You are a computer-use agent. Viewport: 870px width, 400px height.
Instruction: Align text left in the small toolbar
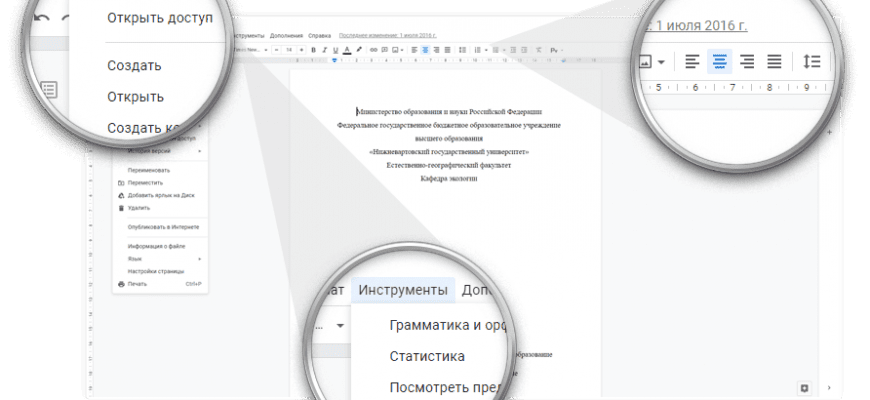click(414, 50)
